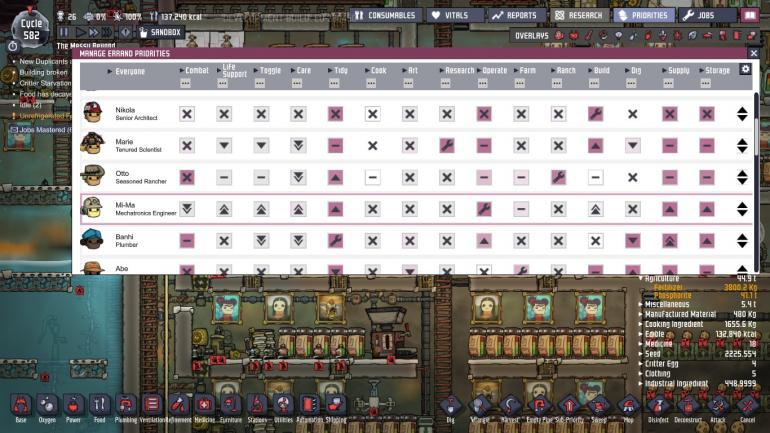Toggle Mi-Ma's Farm priority cell
Screen dimensions: 770x433
521,209
